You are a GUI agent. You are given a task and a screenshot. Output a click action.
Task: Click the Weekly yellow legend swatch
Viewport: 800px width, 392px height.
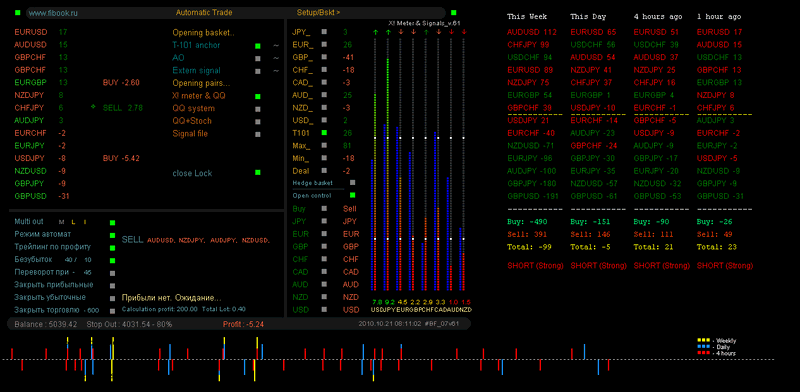click(x=704, y=340)
